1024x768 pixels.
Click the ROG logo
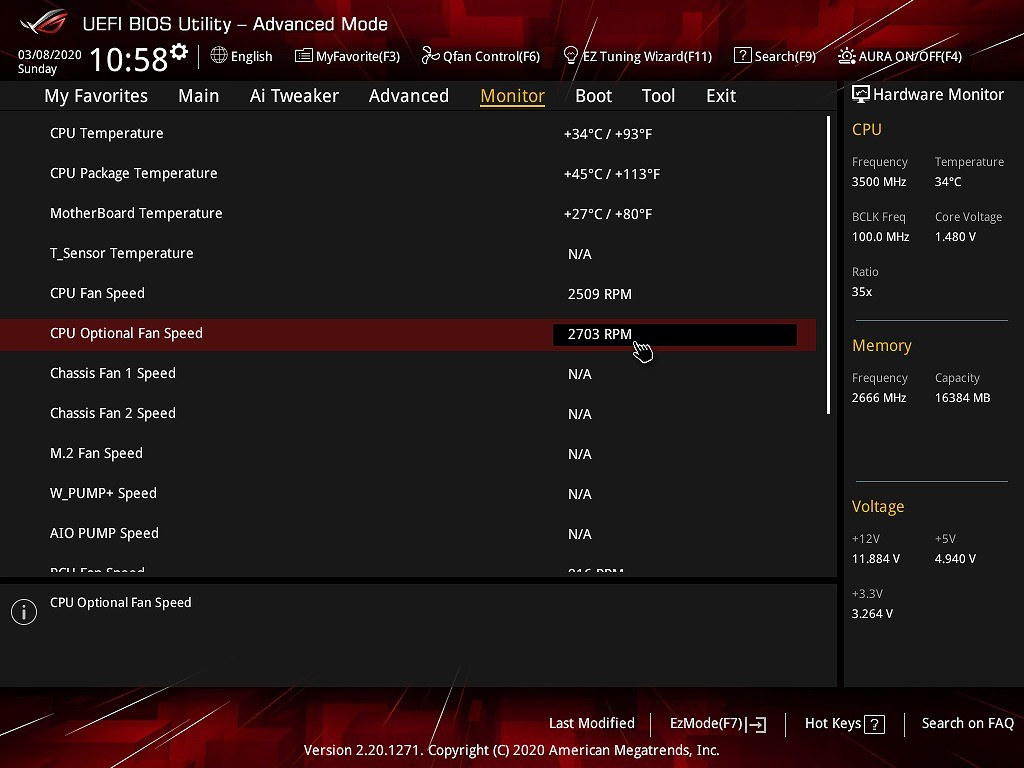[x=44, y=22]
